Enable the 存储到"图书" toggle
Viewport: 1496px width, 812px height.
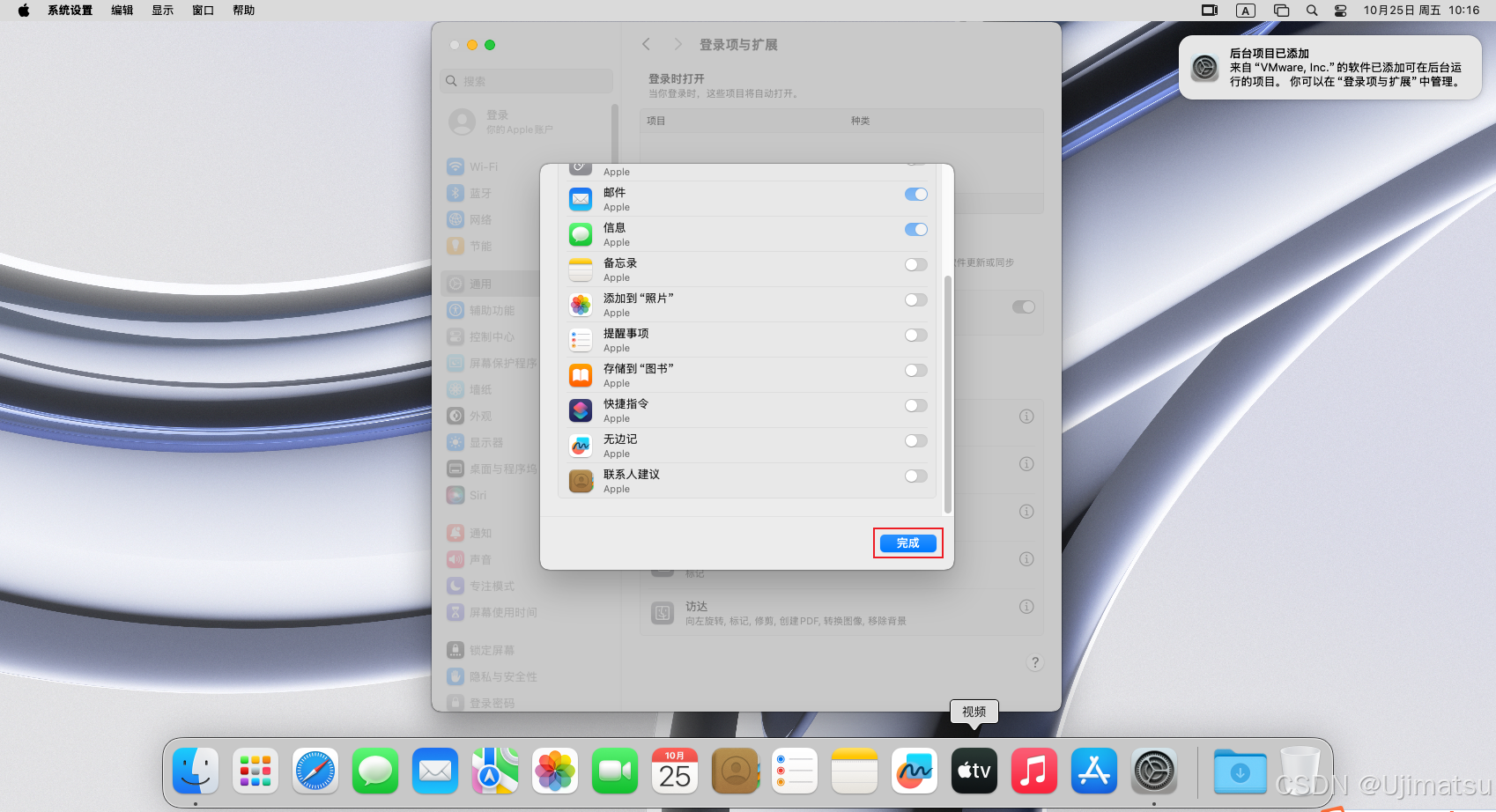916,370
